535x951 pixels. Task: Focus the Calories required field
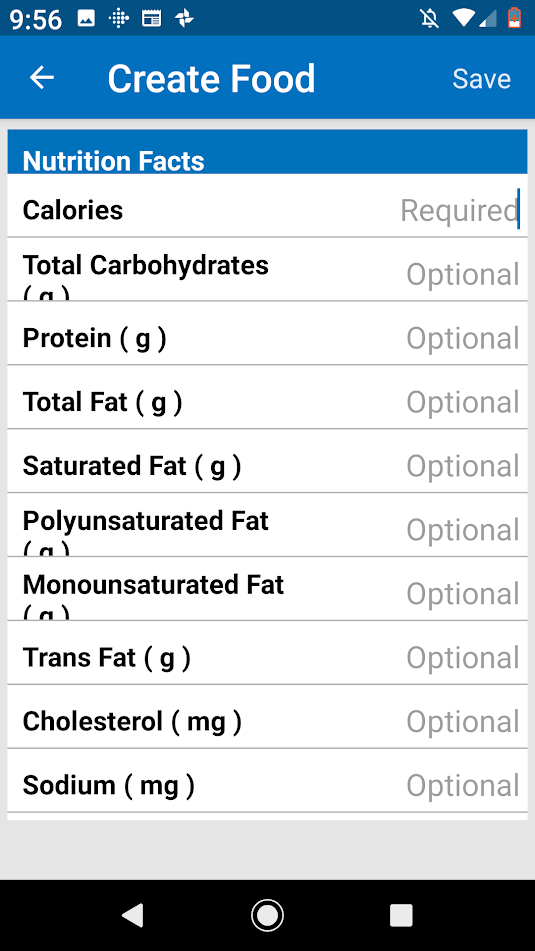(x=268, y=206)
